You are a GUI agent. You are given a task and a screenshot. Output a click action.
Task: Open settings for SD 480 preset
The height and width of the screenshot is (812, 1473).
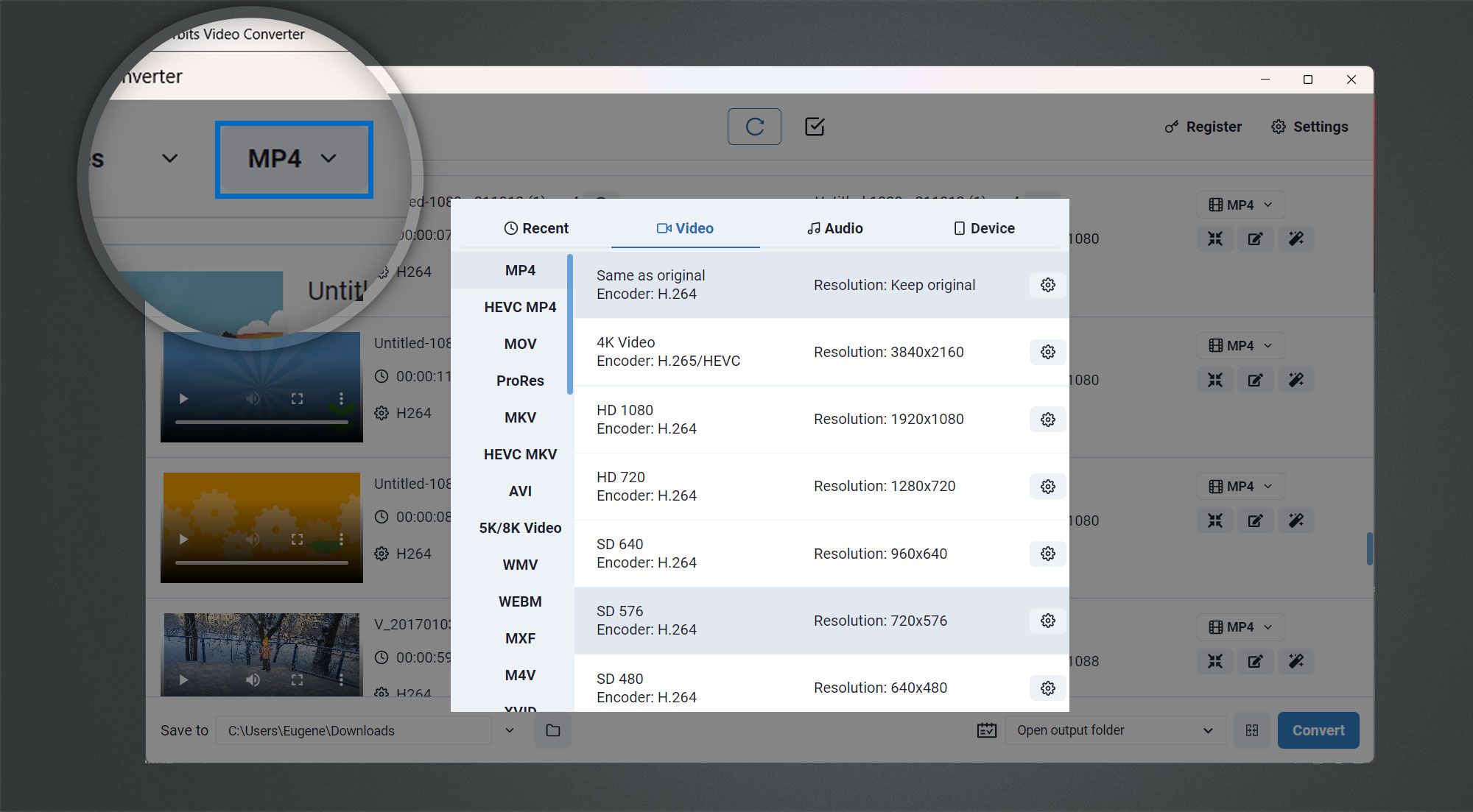click(1047, 687)
